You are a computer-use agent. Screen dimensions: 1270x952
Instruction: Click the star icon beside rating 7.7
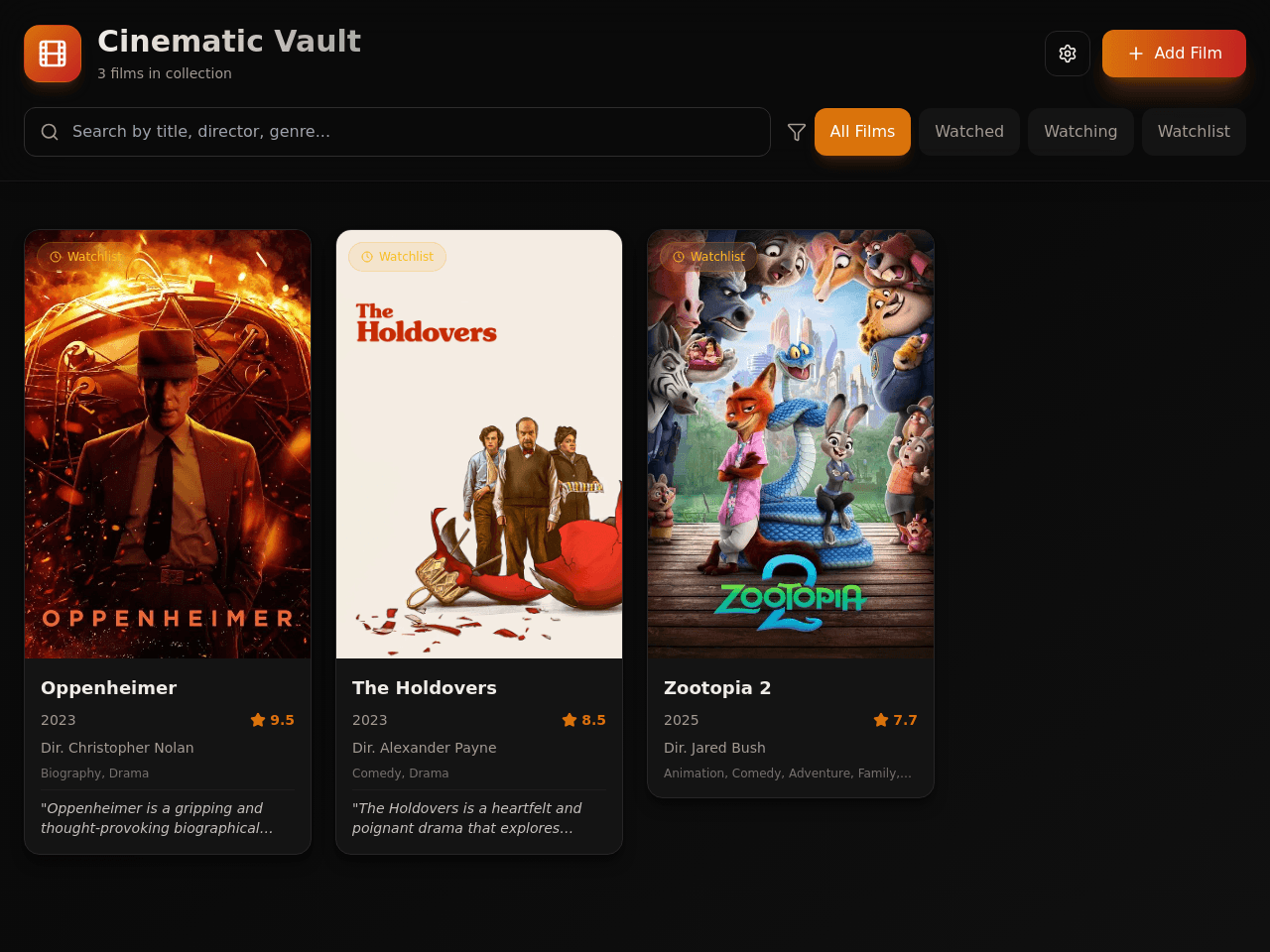pos(881,720)
